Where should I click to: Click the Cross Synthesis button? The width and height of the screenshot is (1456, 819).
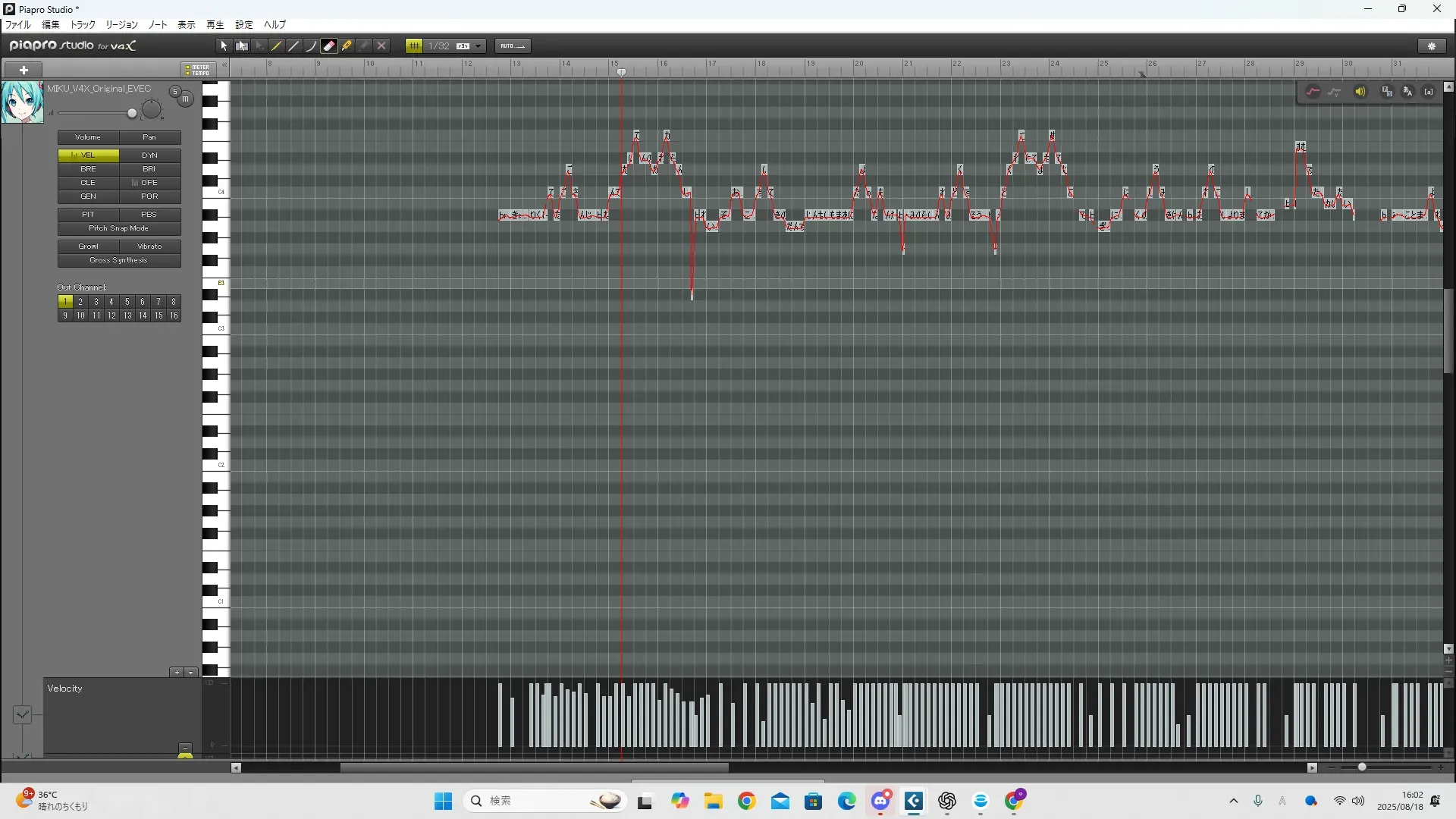119,260
